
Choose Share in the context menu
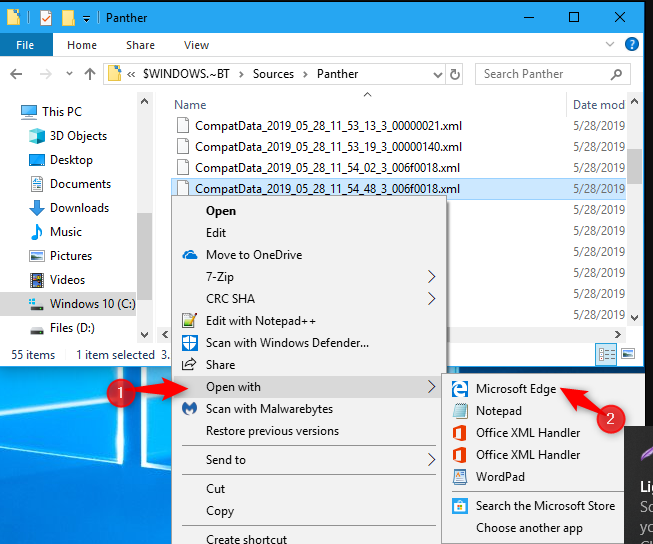pyautogui.click(x=309, y=365)
